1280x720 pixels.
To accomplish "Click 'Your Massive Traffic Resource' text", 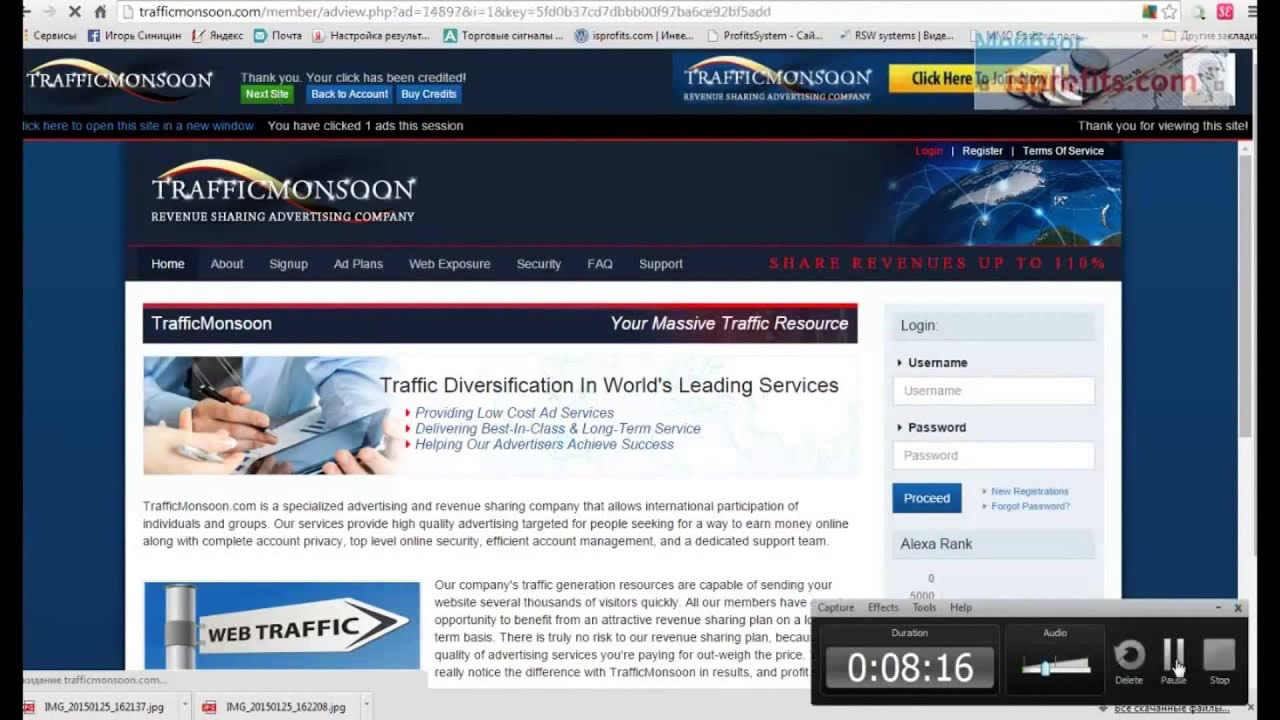I will 729,324.
